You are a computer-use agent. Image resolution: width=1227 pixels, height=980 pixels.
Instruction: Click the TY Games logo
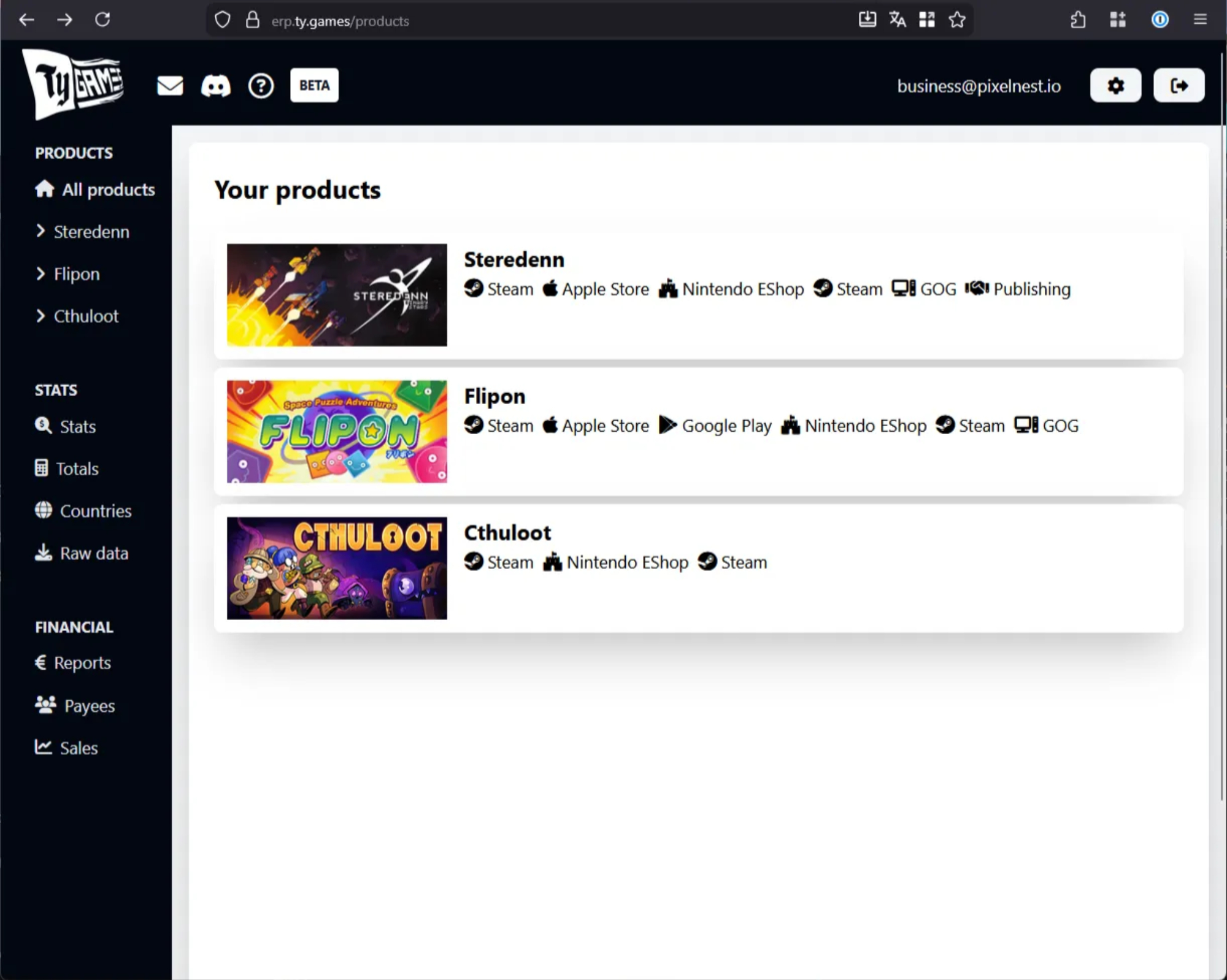73,84
